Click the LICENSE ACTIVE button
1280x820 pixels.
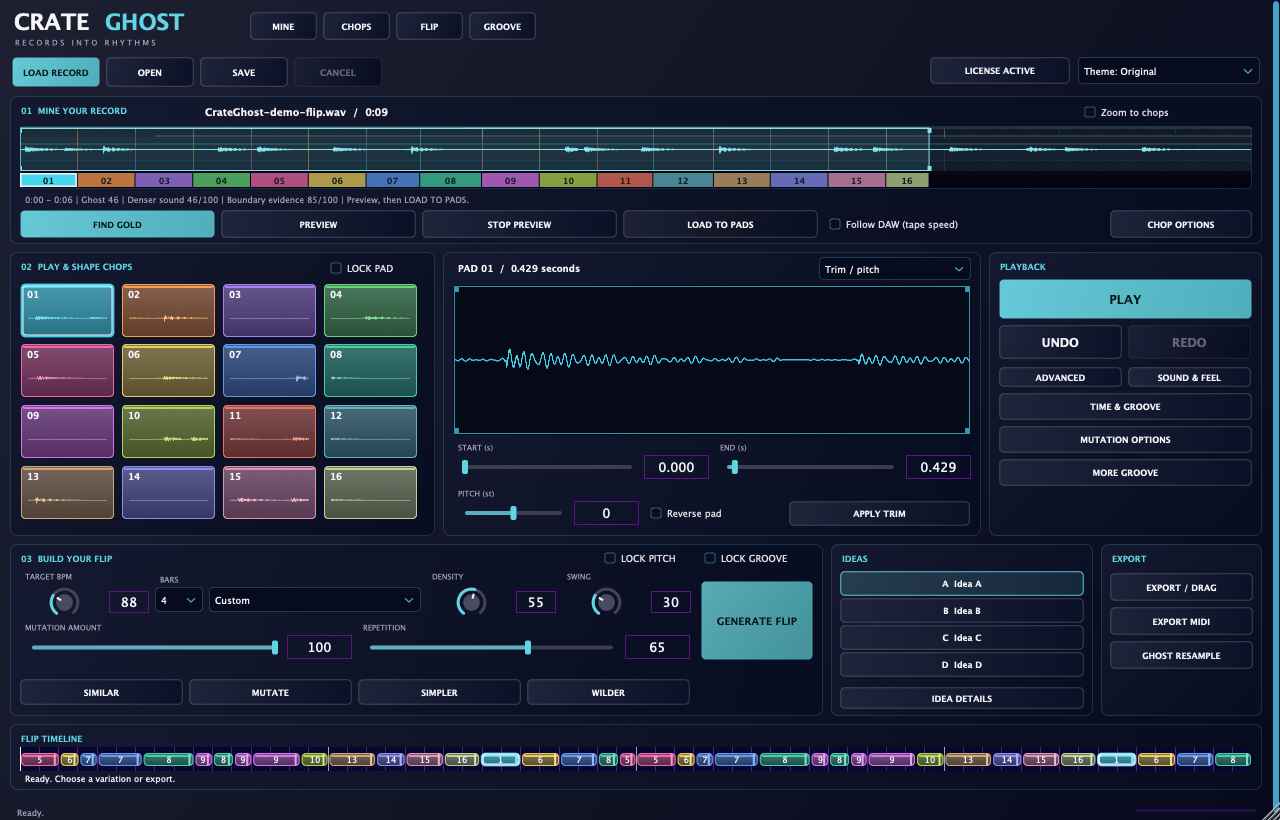[x=999, y=71]
